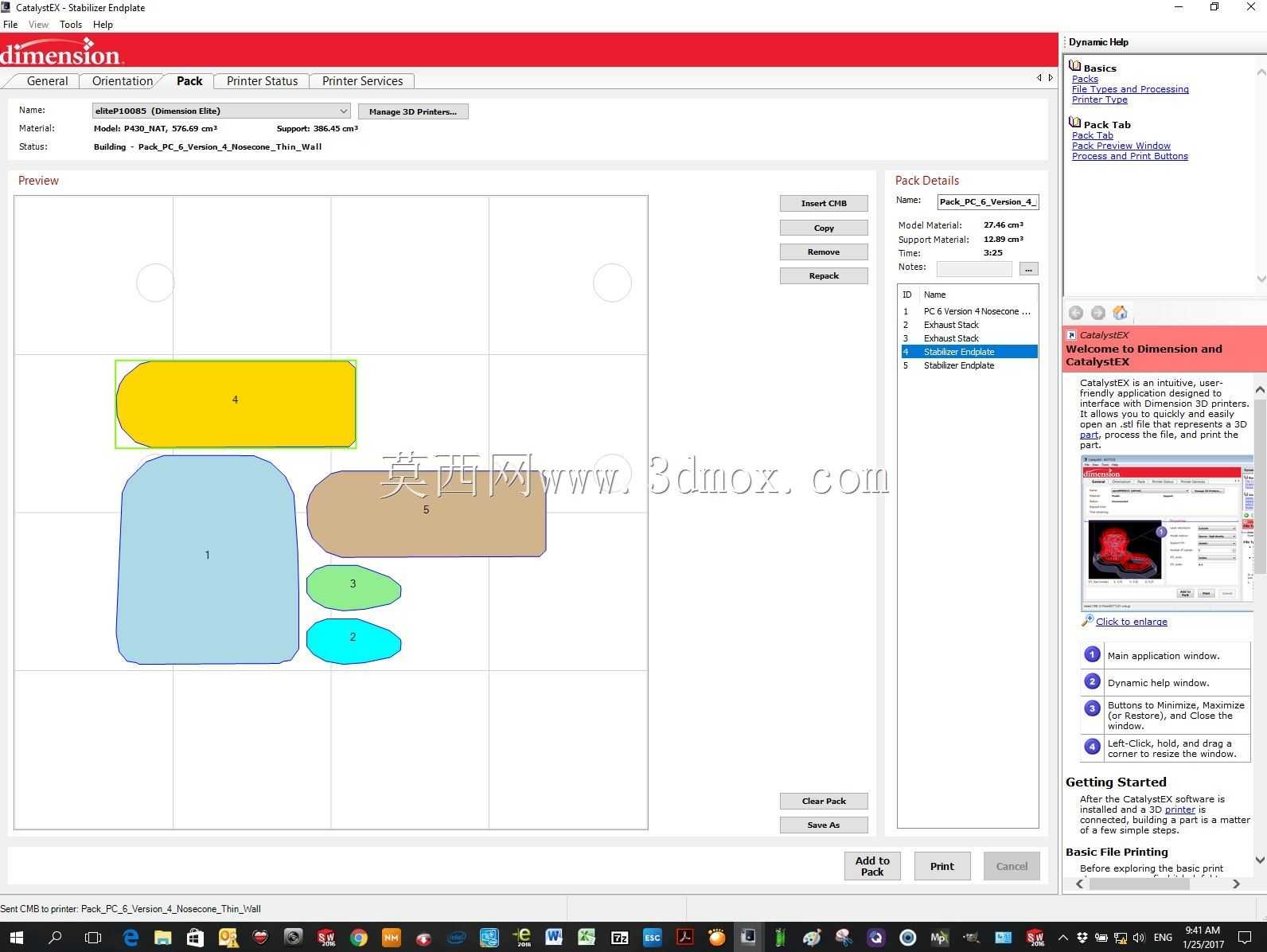The image size is (1267, 952).
Task: Click the Copy button
Action: (x=824, y=228)
